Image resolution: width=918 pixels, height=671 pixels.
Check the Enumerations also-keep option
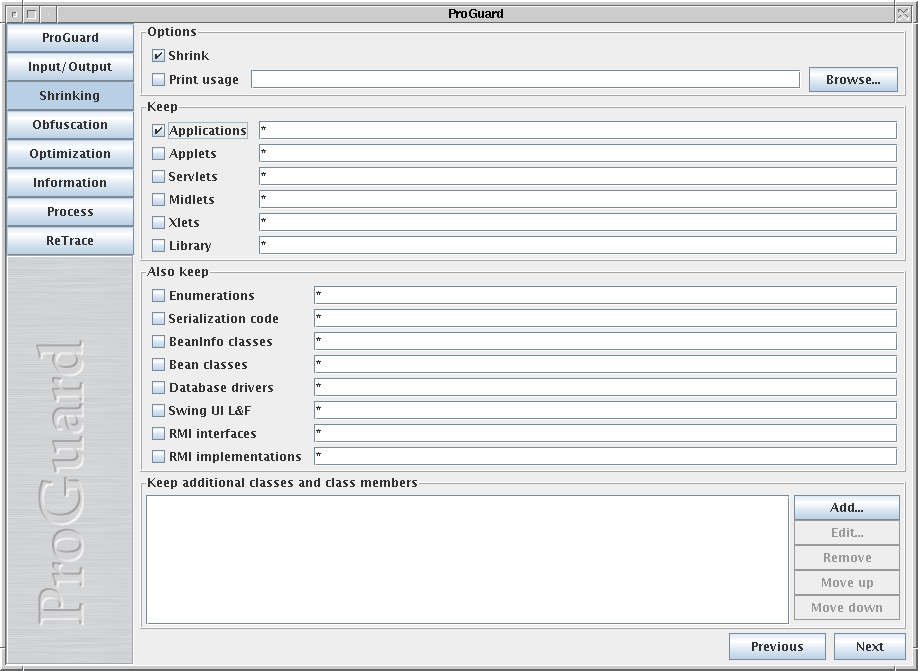pyautogui.click(x=159, y=296)
